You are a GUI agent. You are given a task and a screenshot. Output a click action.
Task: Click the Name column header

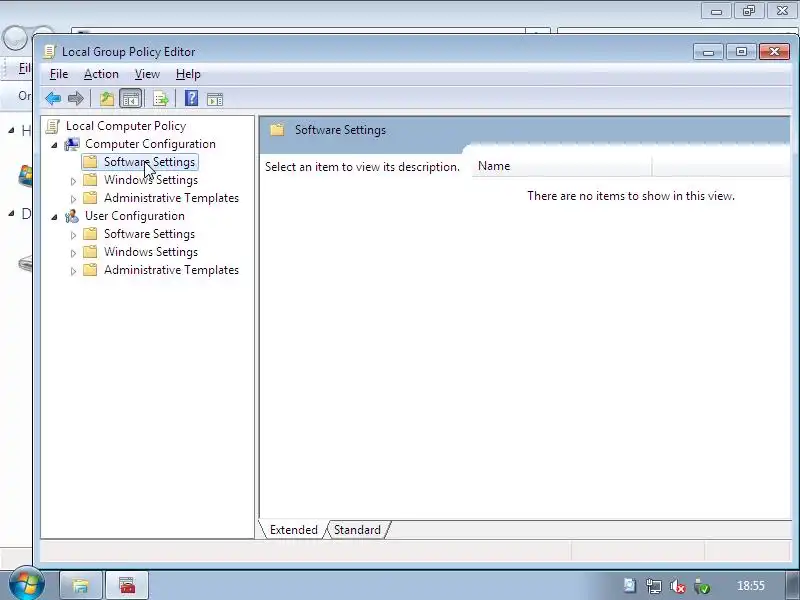click(x=562, y=166)
